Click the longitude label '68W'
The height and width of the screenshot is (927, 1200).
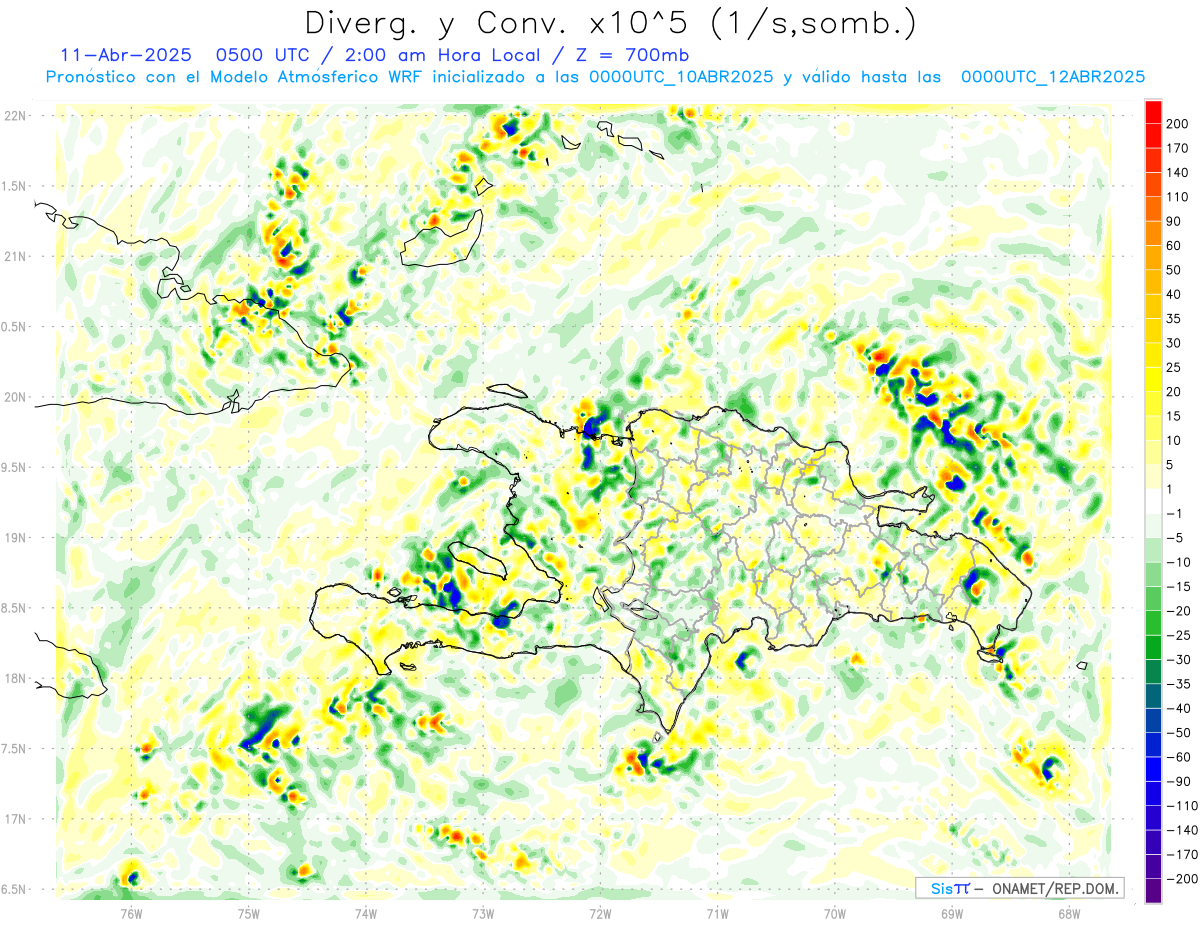click(1069, 913)
